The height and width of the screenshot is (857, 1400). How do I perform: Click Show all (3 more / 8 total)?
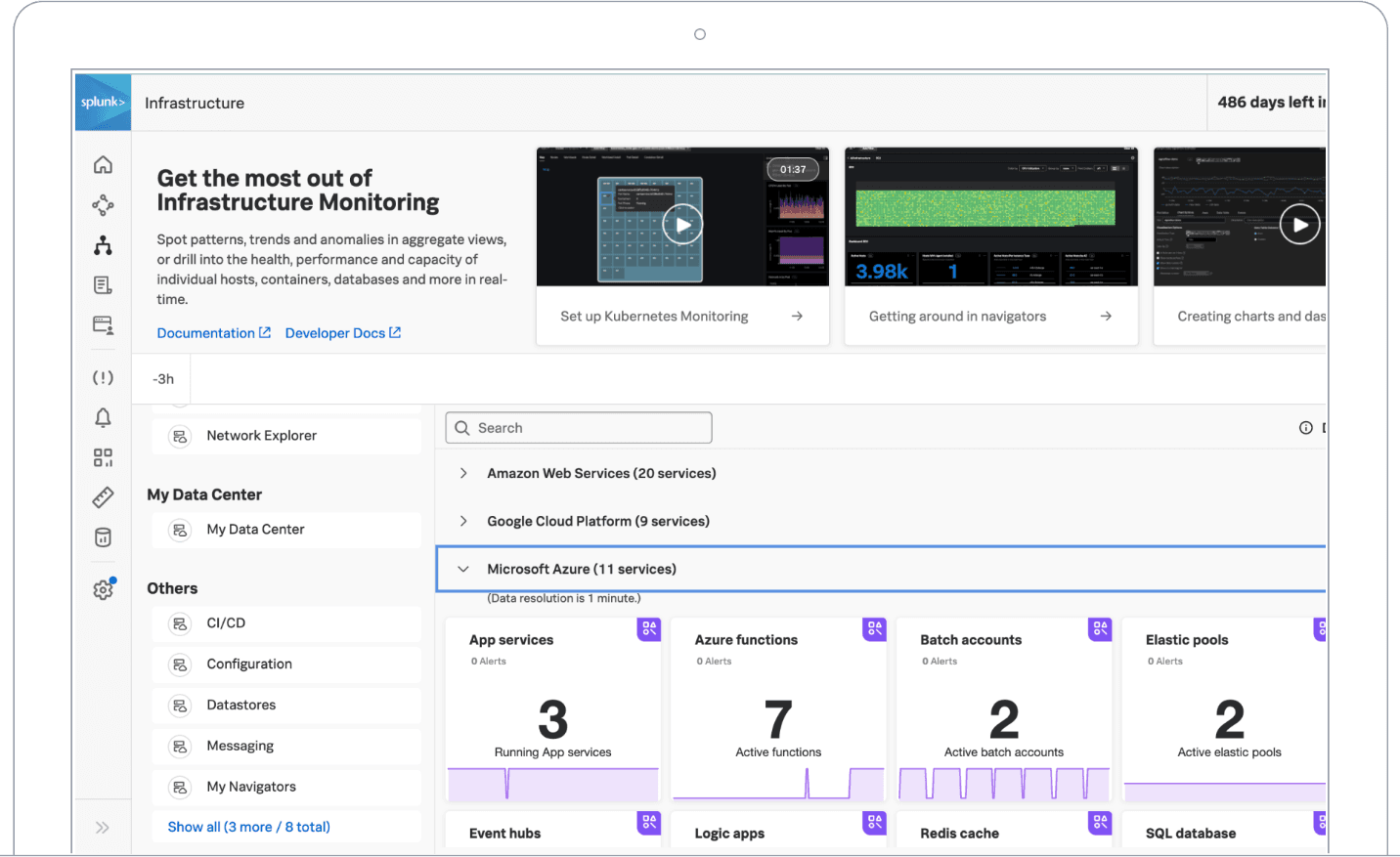(x=248, y=827)
